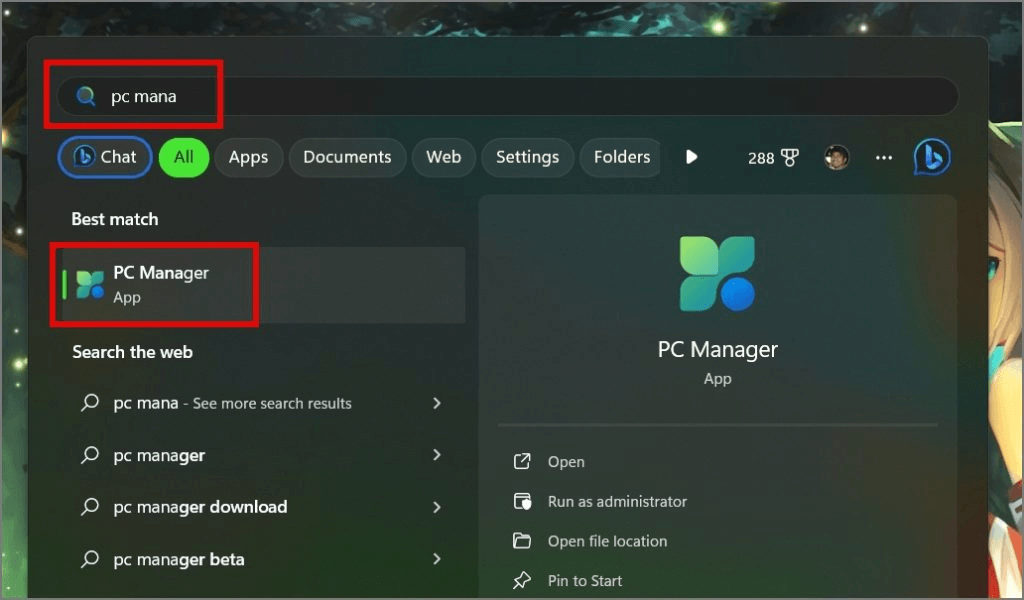Expand the 'pc manager beta' suggestion arrow
1024x600 pixels.
(x=437, y=559)
